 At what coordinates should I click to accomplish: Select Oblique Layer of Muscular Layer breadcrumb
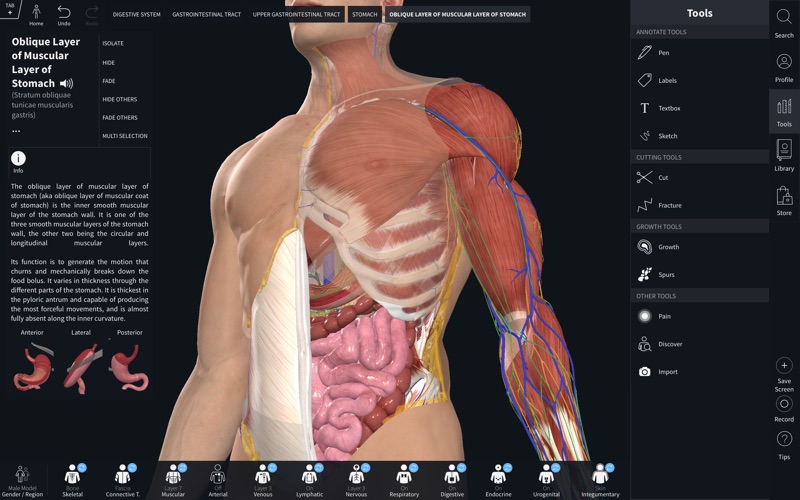458,14
